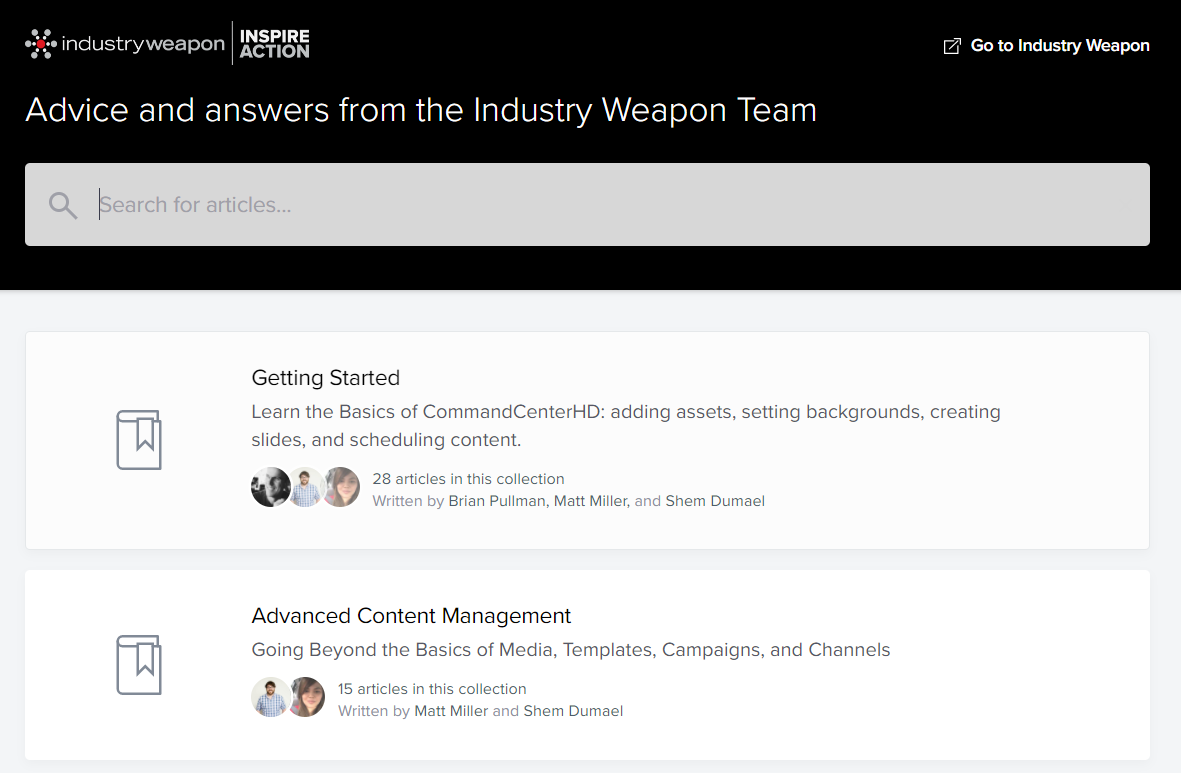Click the external link icon beside Go to Industry Weapon
Screen dimensions: 1181x773
952,46
